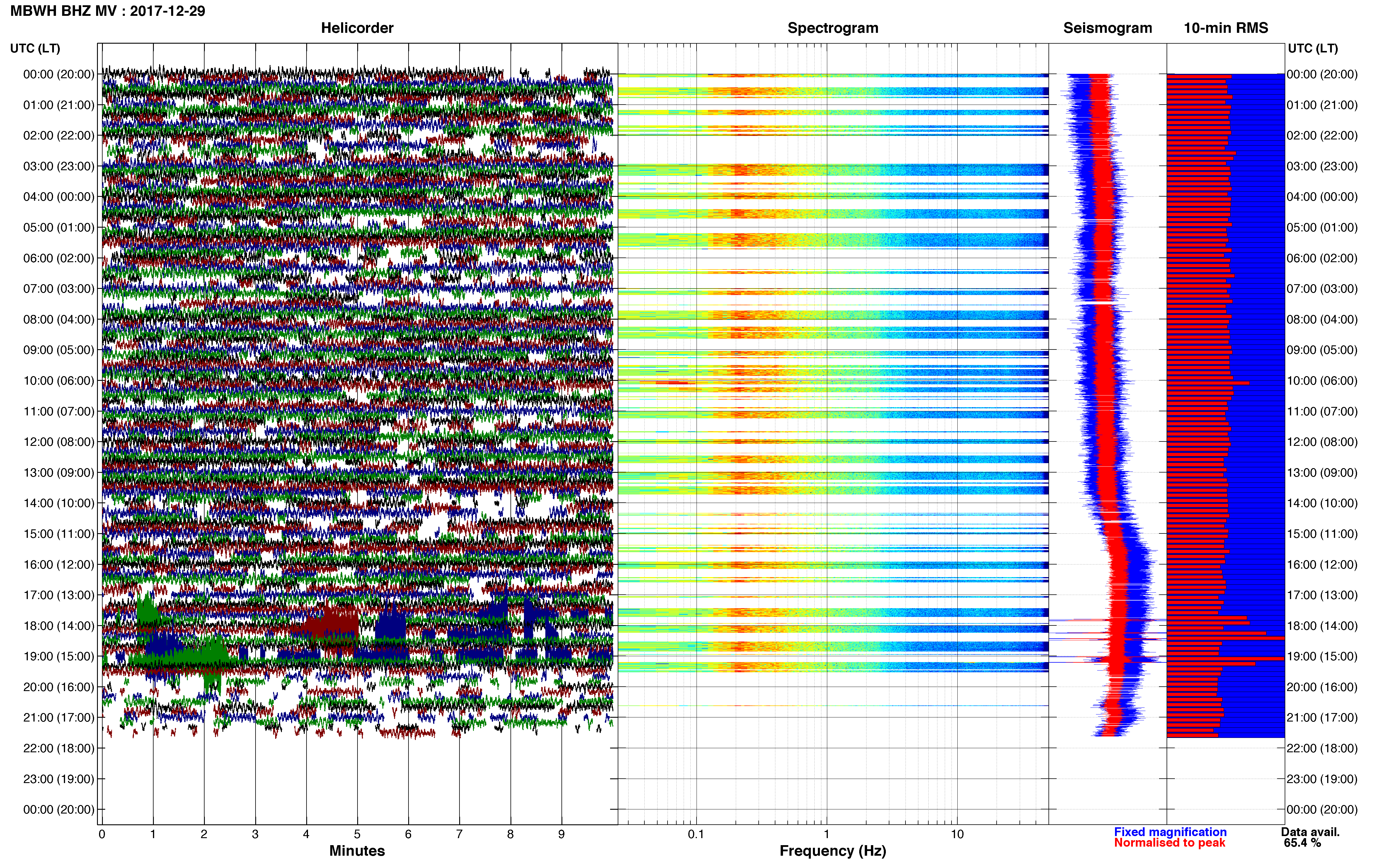Image resolution: width=1389 pixels, height=868 pixels.
Task: Click left time label '10:00 (06:00)'
Action: point(59,381)
